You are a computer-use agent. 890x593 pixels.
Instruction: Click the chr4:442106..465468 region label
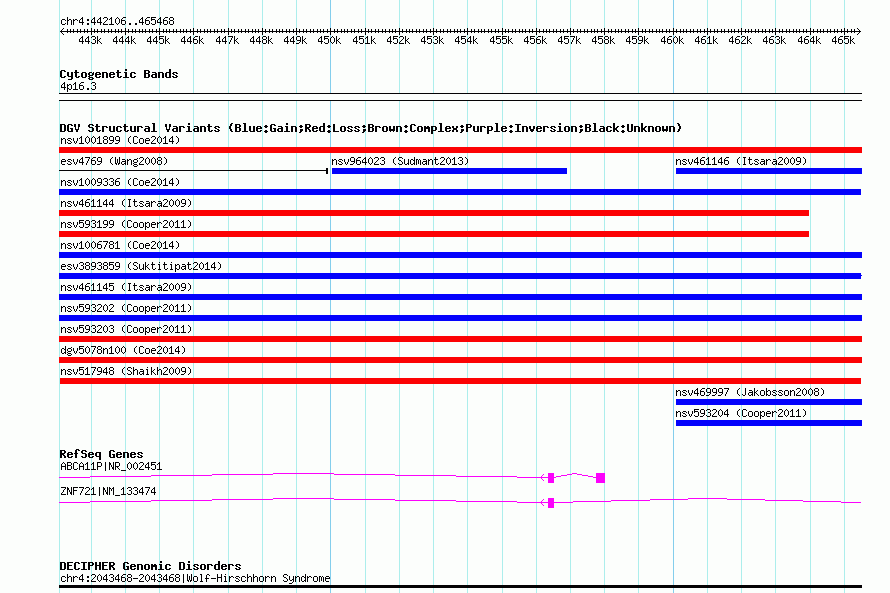pos(117,21)
